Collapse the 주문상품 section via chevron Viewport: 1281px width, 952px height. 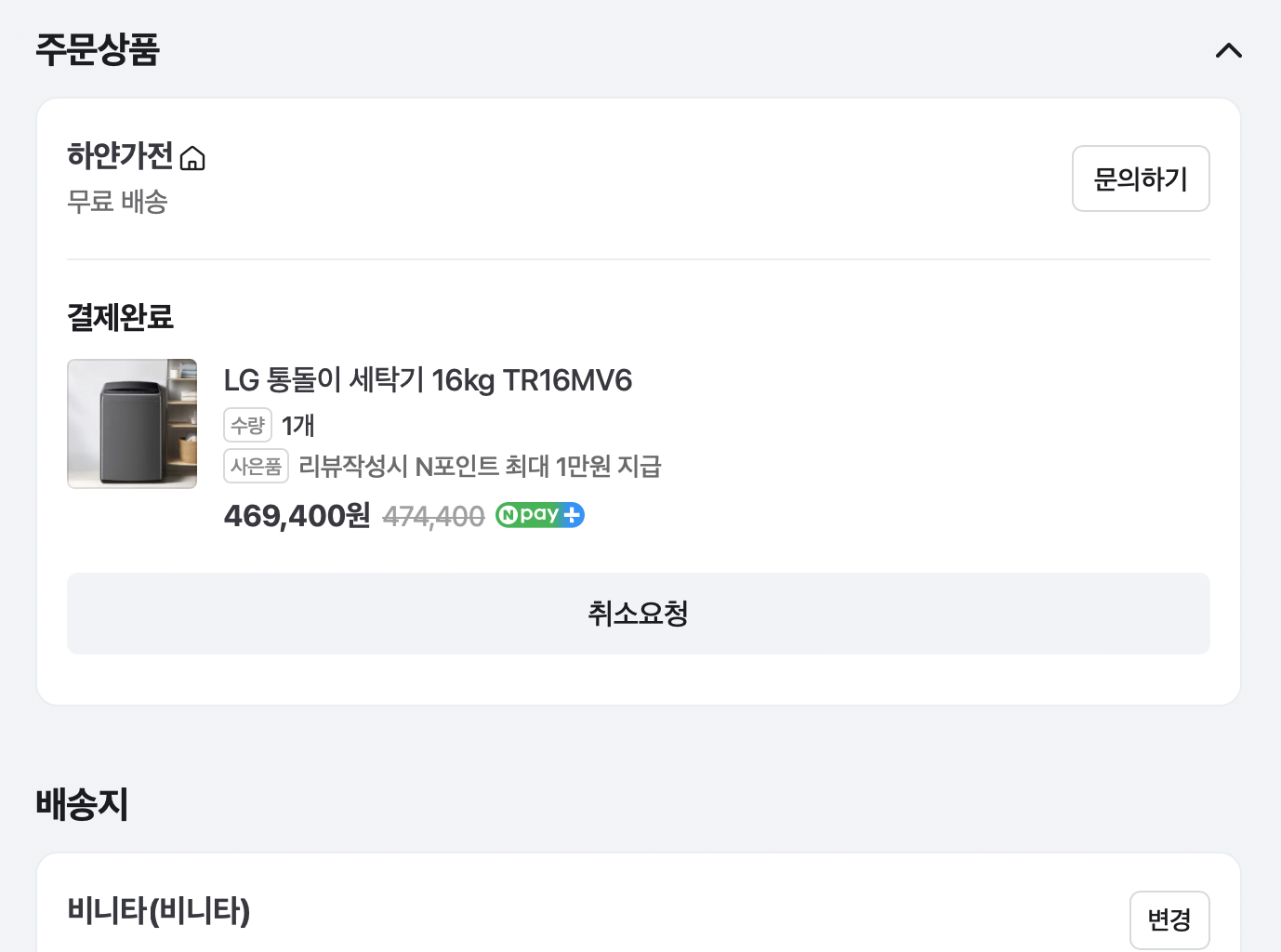click(x=1228, y=51)
